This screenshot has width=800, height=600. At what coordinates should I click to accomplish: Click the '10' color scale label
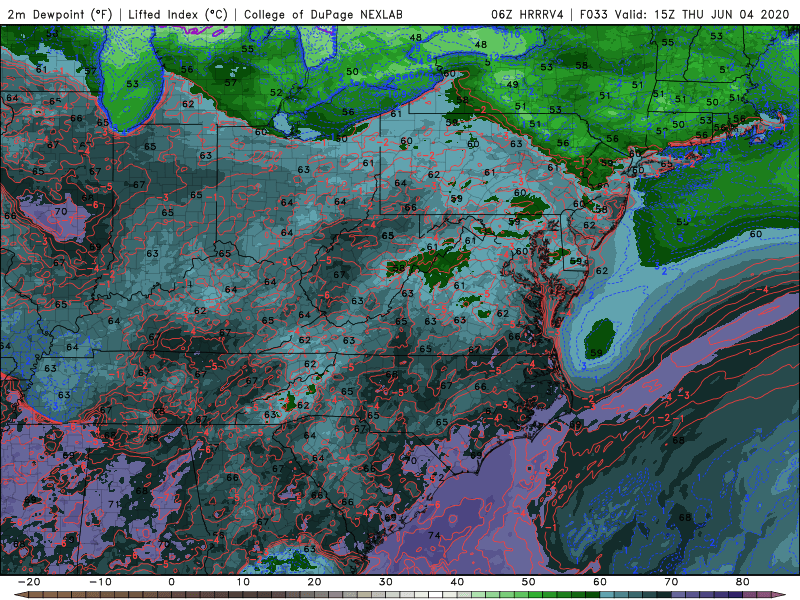point(243,582)
